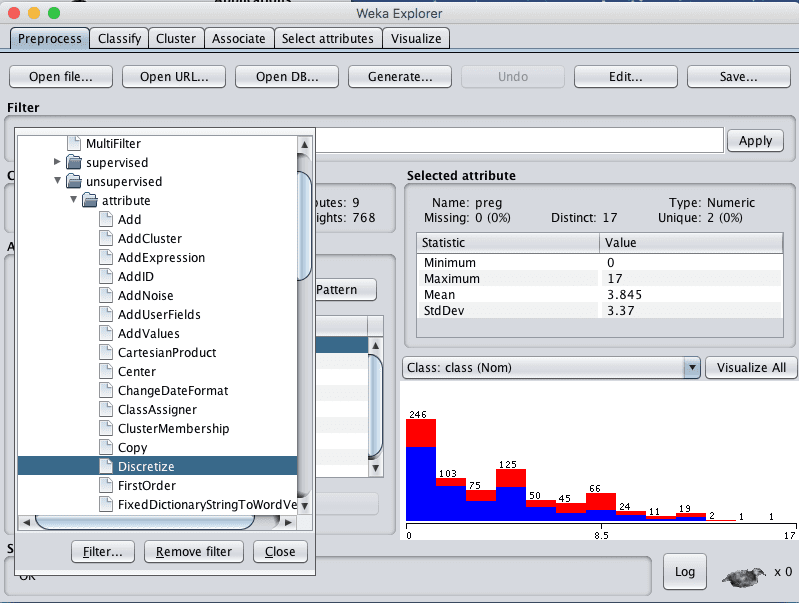Click the attribute folder icon
This screenshot has height=603, width=799.
[x=90, y=200]
